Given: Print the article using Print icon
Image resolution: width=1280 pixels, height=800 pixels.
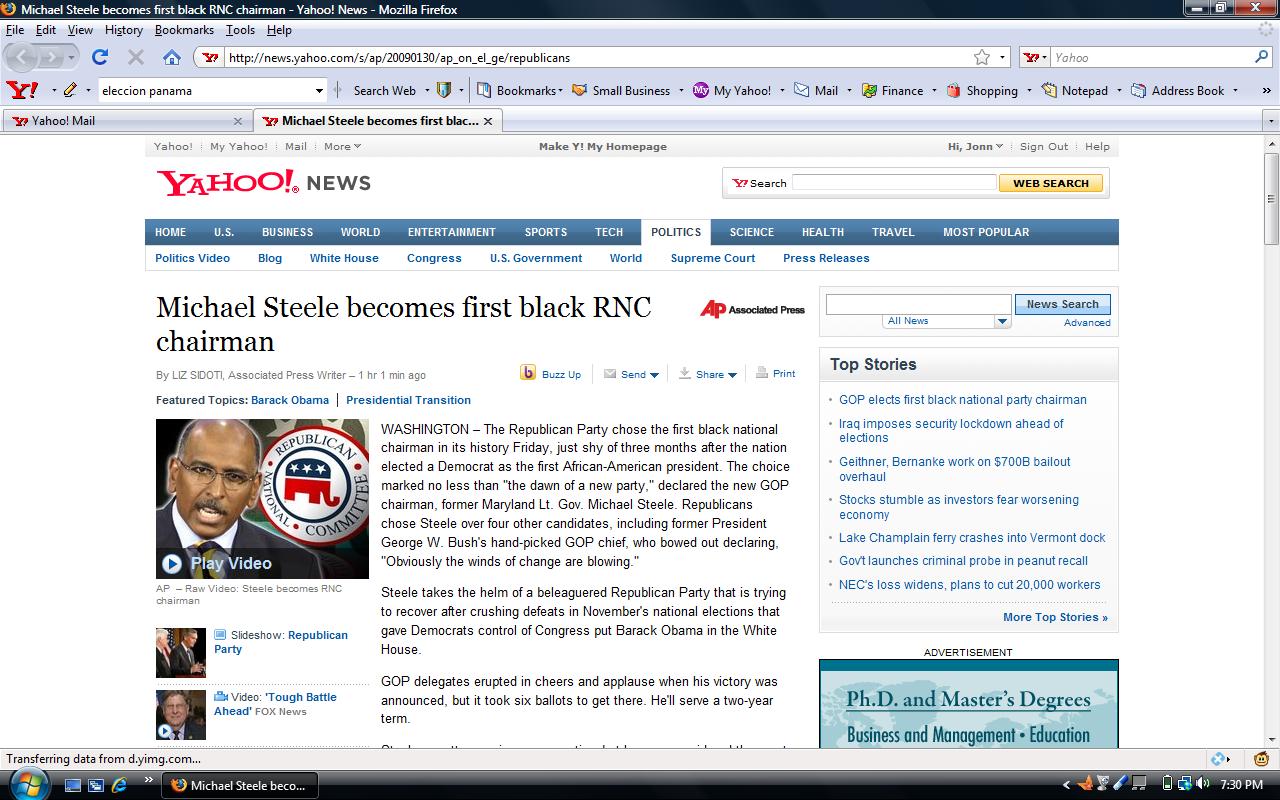Looking at the screenshot, I should click(762, 373).
